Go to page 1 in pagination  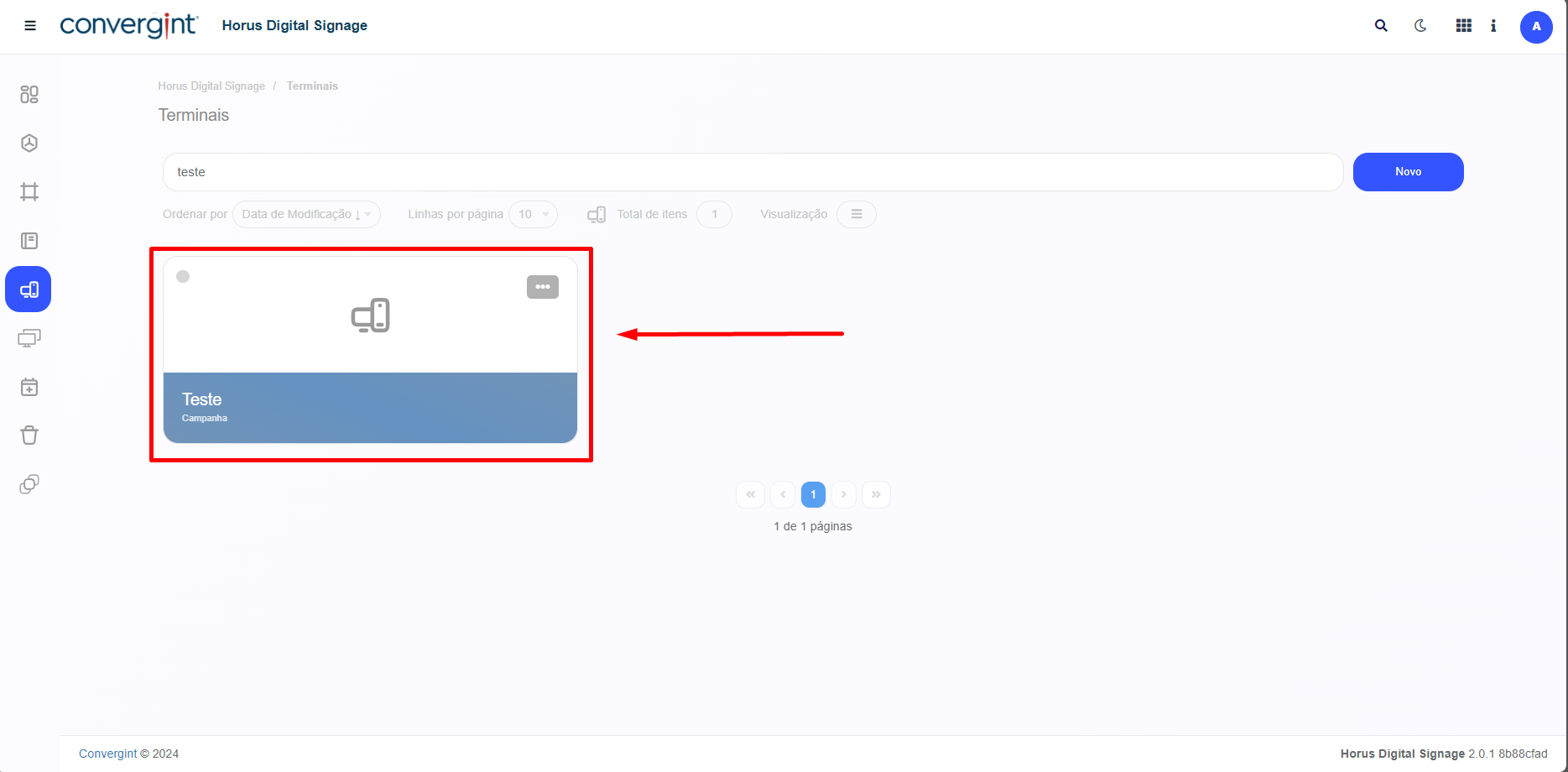coord(813,494)
